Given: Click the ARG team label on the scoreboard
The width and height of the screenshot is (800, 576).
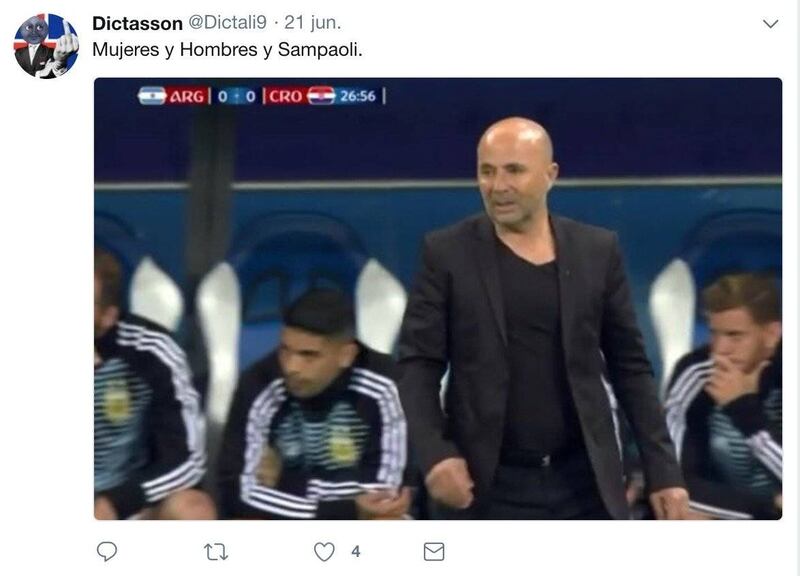Looking at the screenshot, I should 187,96.
